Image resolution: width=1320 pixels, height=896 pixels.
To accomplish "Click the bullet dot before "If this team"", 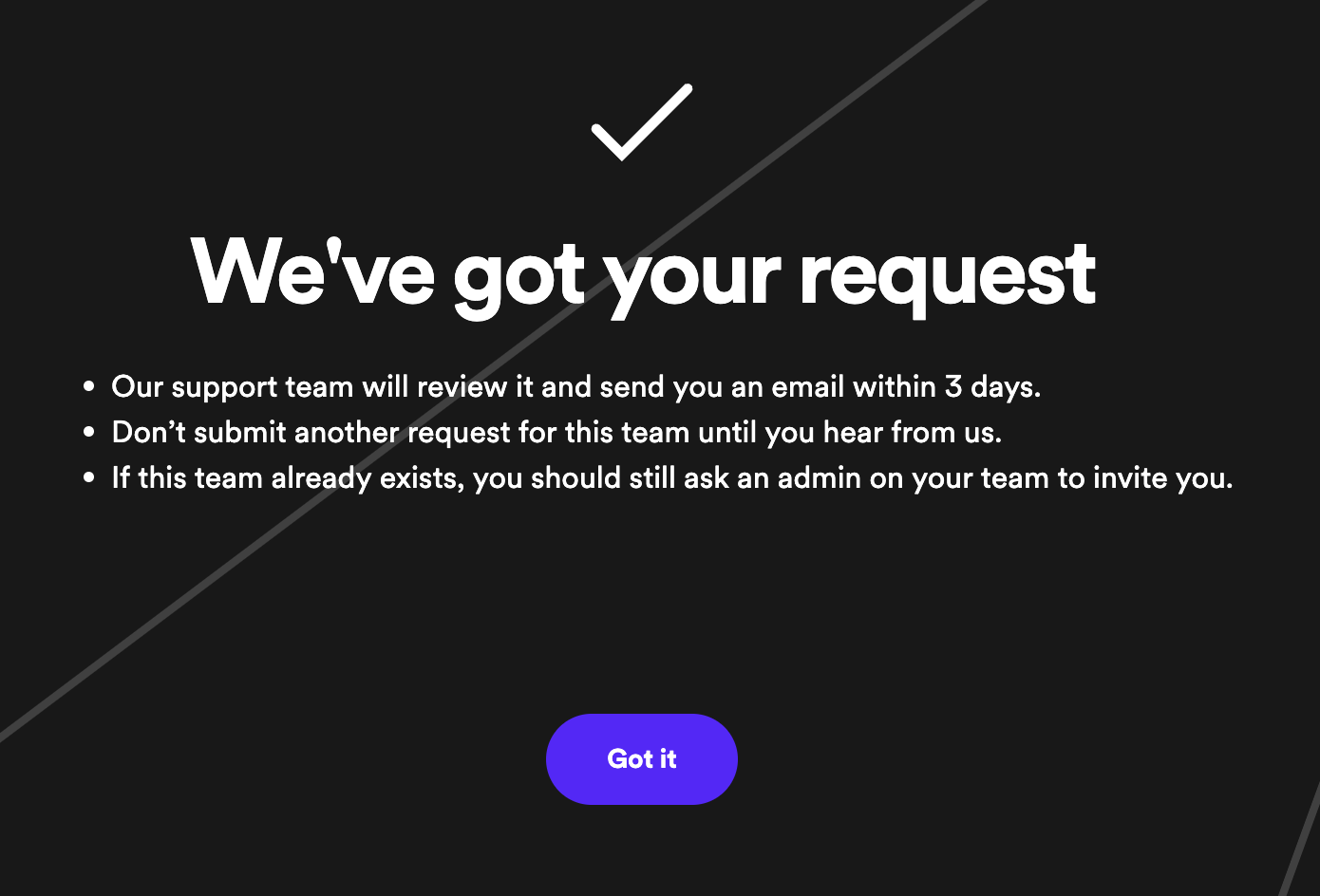I will coord(89,478).
